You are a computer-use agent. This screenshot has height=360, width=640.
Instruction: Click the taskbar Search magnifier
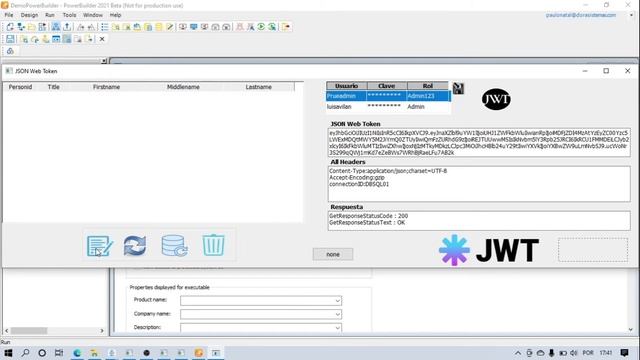pyautogui.click(x=25, y=353)
